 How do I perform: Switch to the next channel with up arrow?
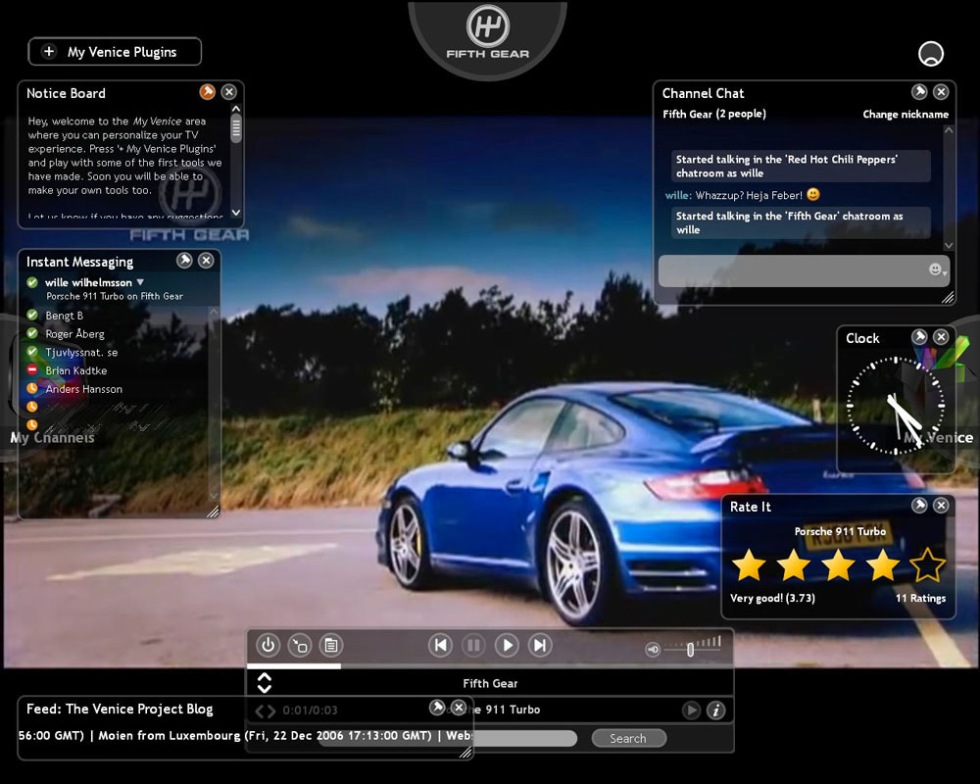point(264,677)
